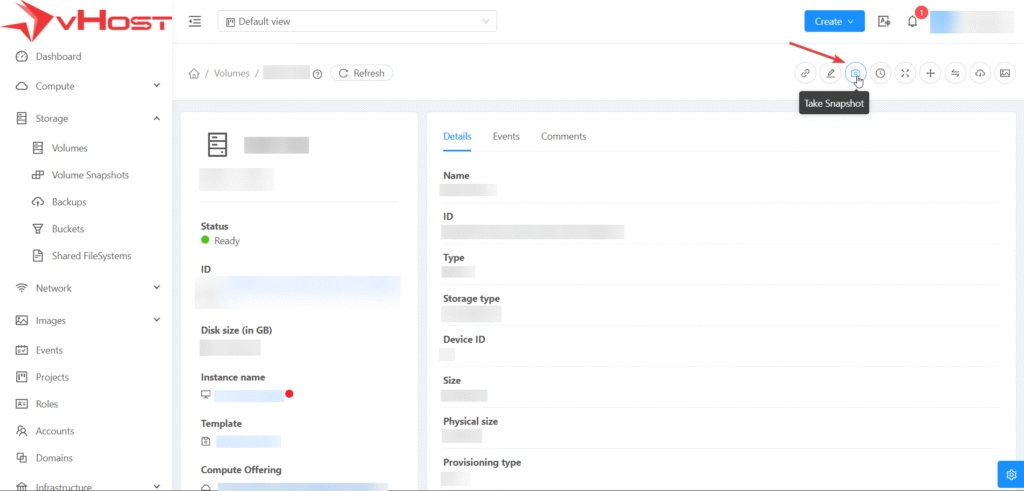This screenshot has width=1024, height=491.
Task: Click the clock recurring snapshots icon
Action: 880,73
